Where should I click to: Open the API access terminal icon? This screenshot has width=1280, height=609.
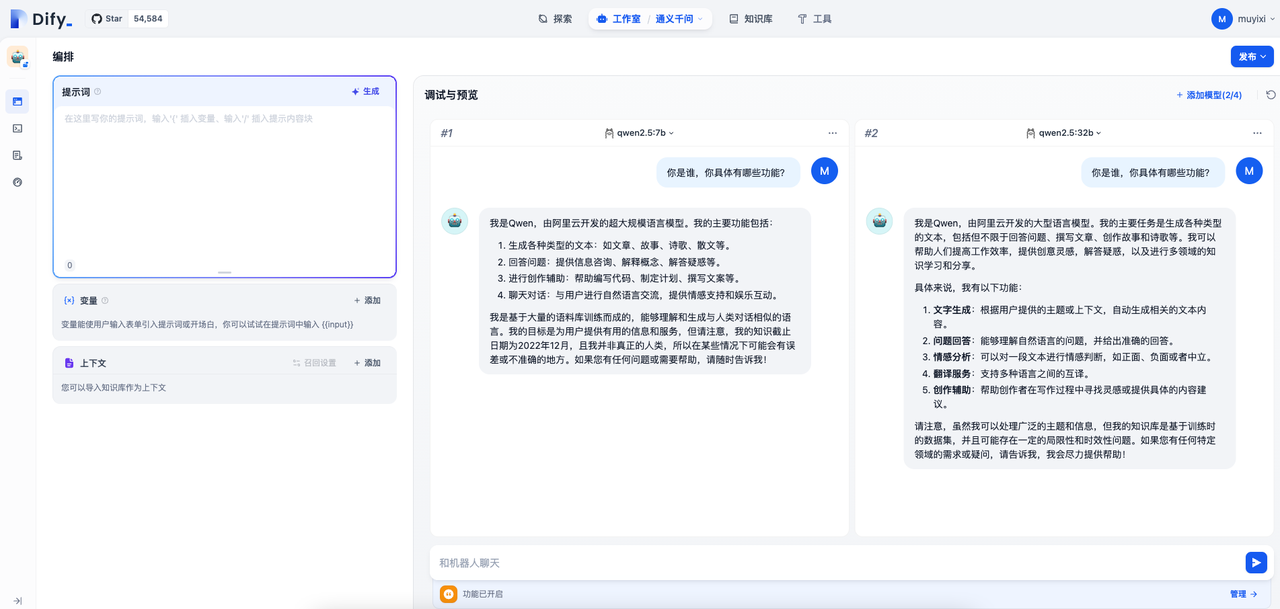point(17,128)
